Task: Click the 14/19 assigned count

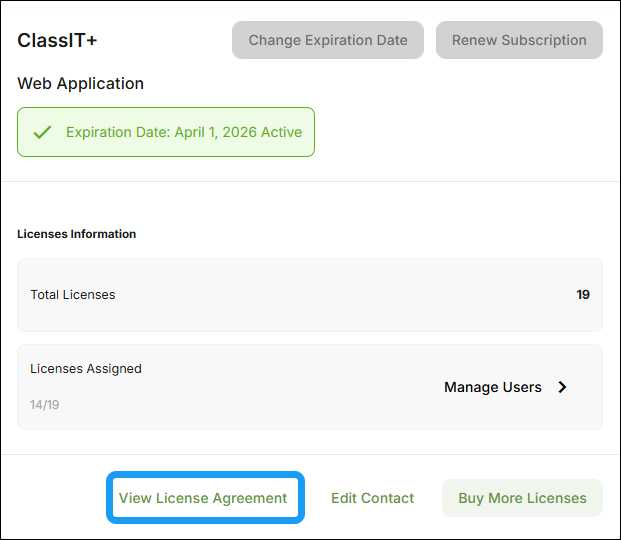Action: coord(44,405)
